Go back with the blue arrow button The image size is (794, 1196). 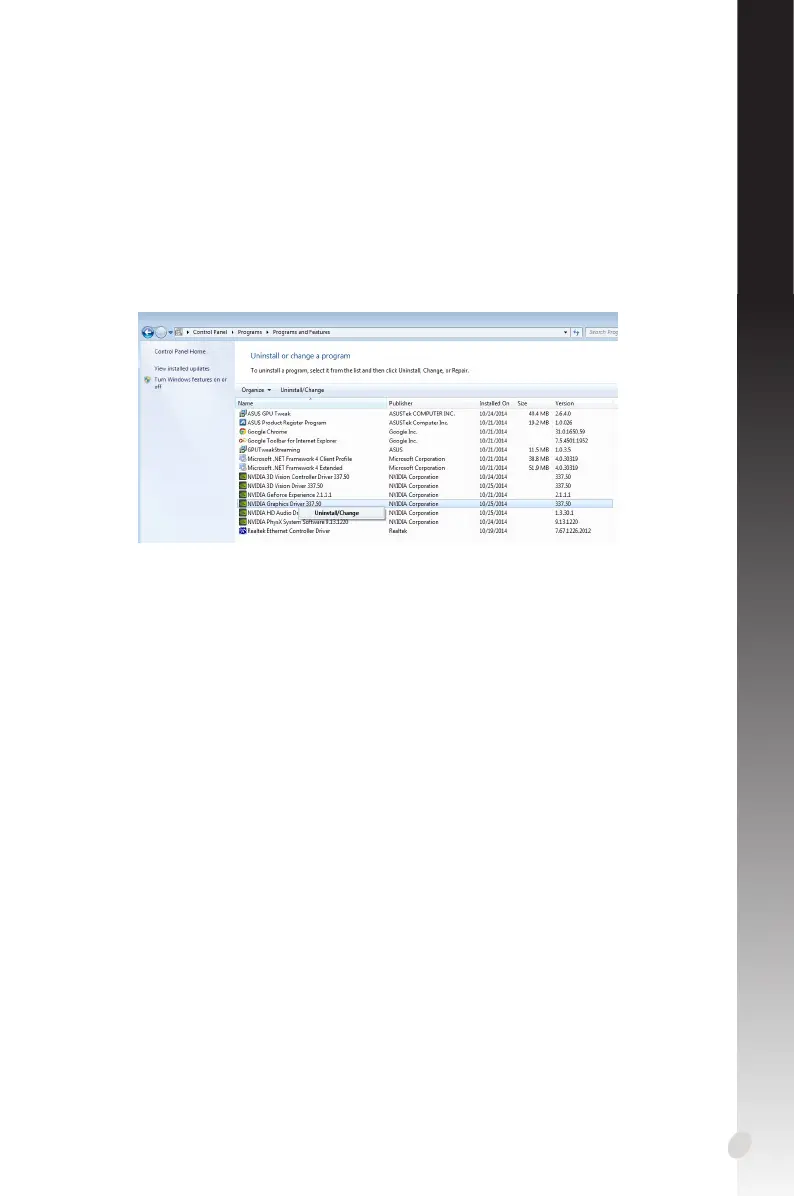click(x=148, y=333)
